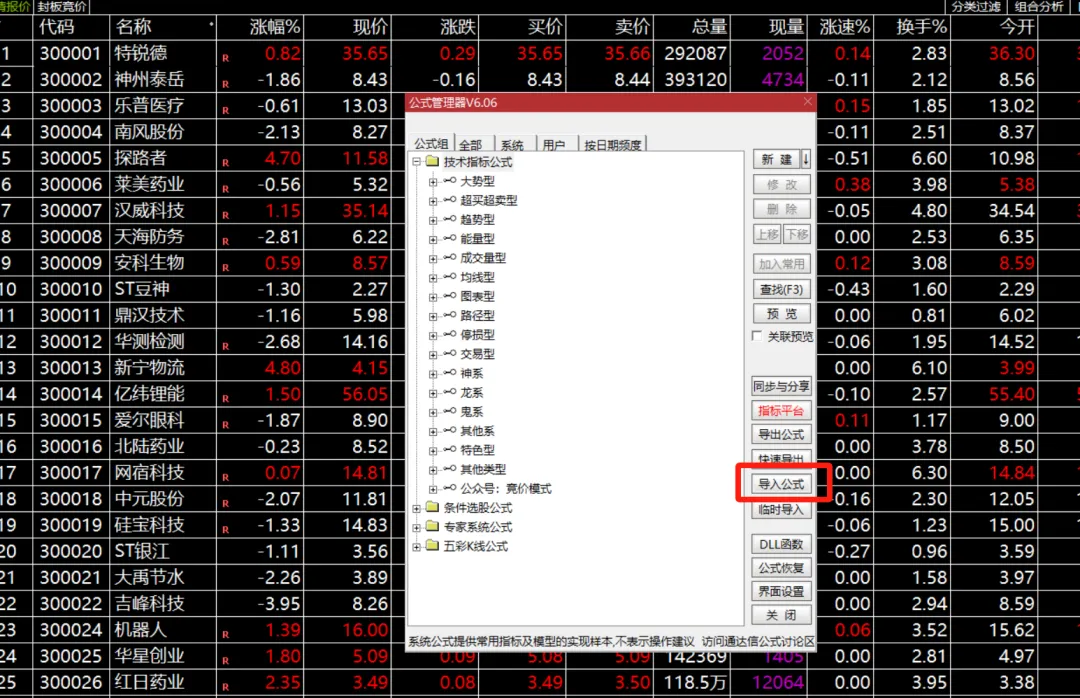This screenshot has width=1080, height=698.
Task: Click the 五彩K线公式 folder icon
Action: tap(432, 546)
